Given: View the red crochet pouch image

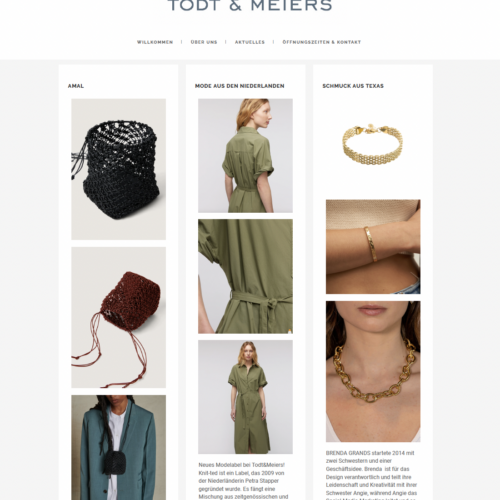Looking at the screenshot, I should point(118,317).
